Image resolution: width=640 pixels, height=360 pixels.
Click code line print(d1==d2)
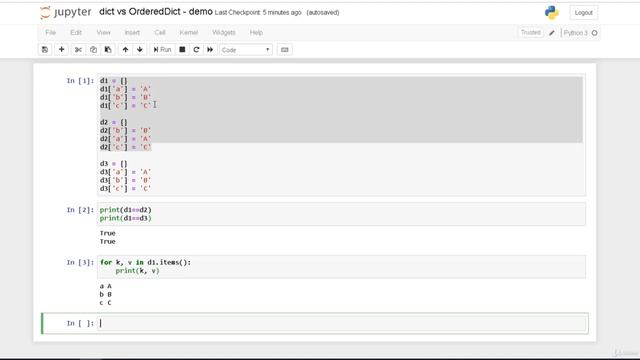[126, 210]
